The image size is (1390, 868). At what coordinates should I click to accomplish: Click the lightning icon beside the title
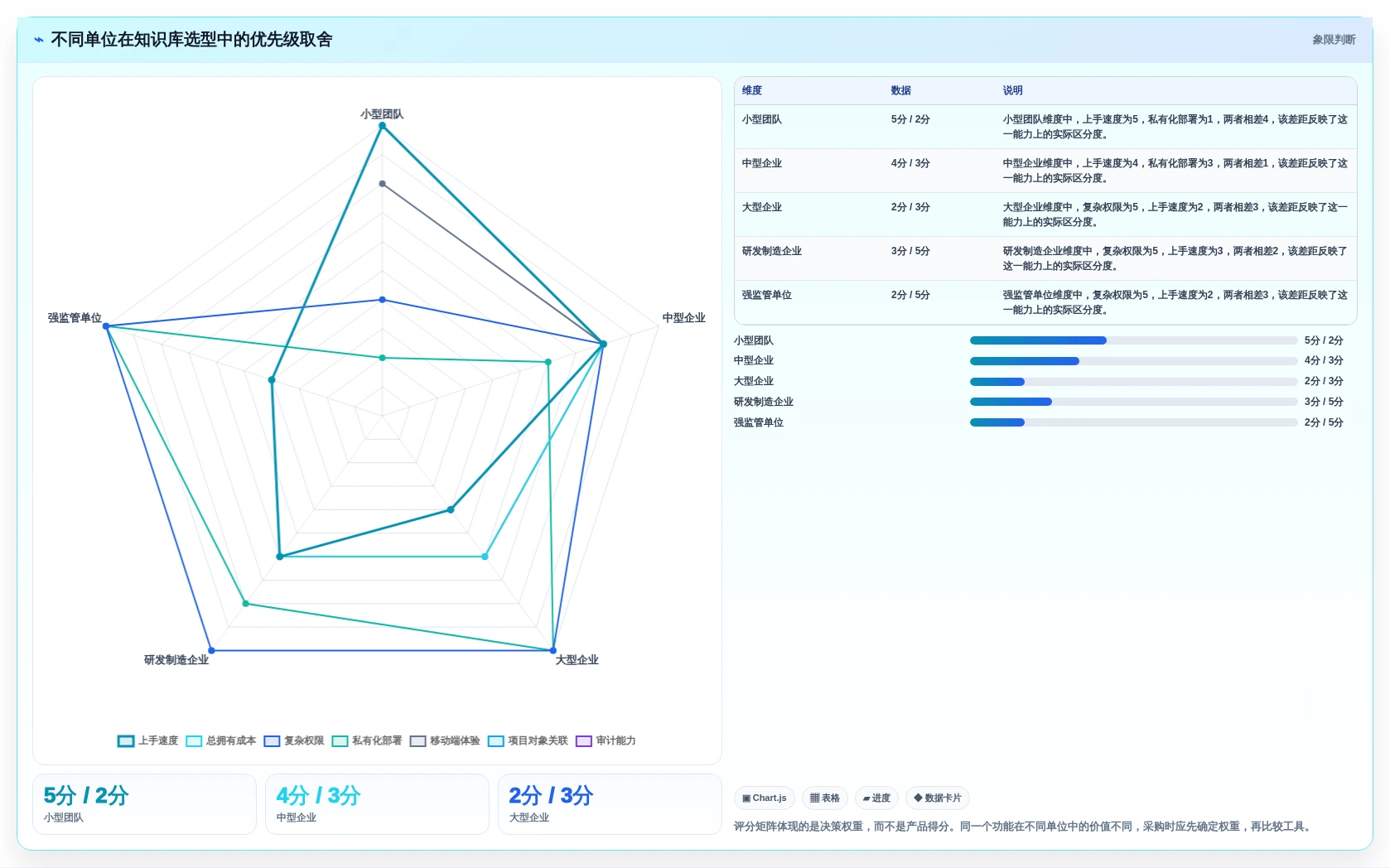tap(39, 40)
